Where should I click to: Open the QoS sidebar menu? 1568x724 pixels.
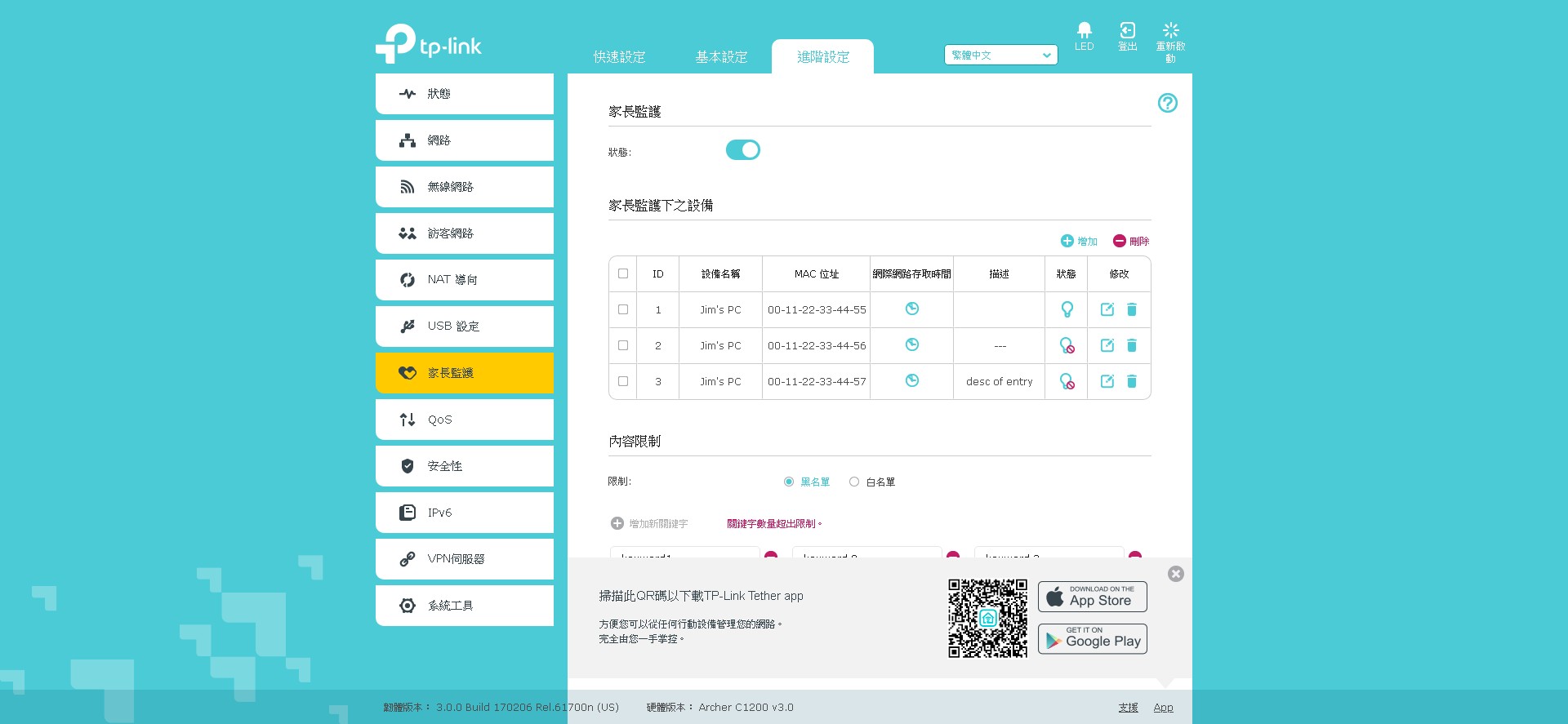(x=465, y=420)
